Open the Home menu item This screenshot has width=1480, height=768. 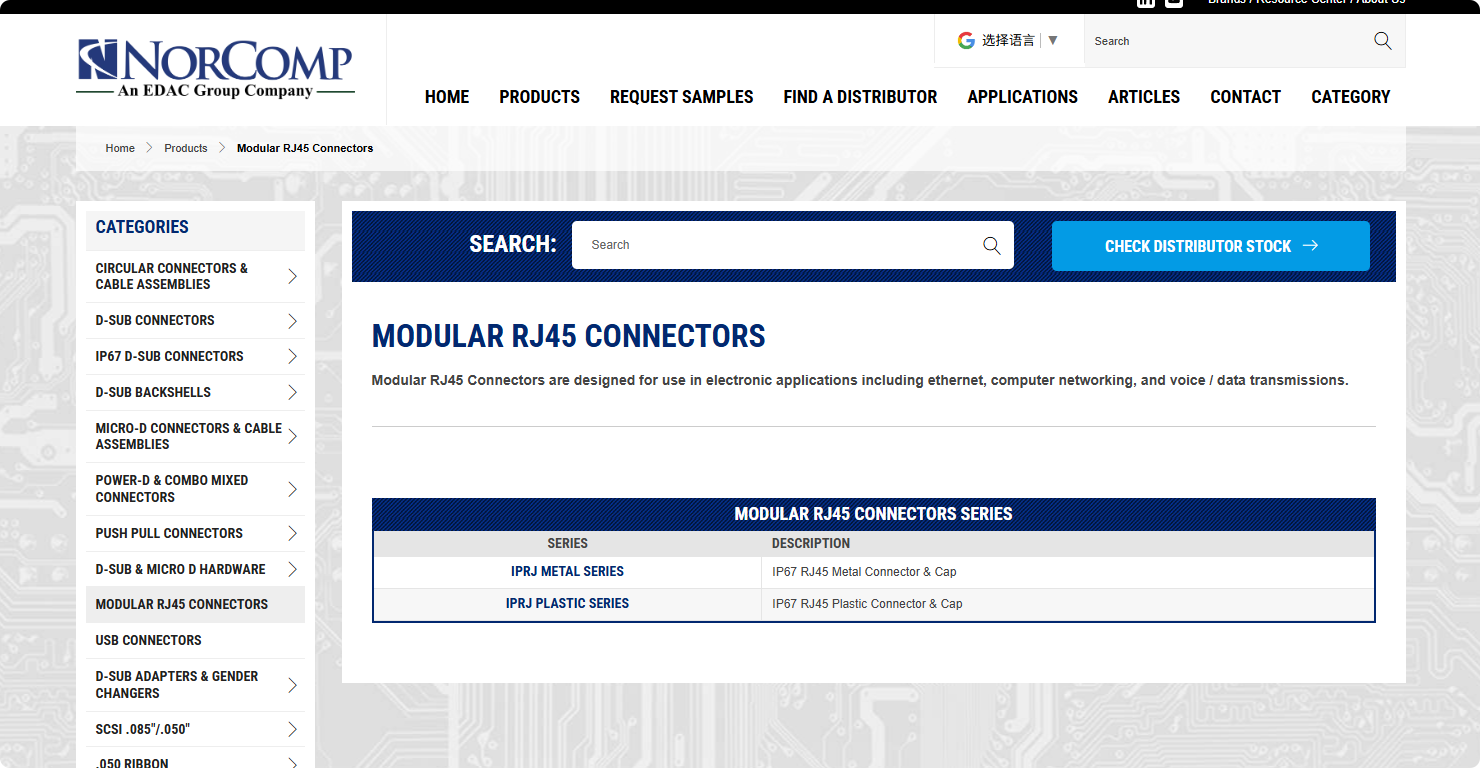click(447, 97)
